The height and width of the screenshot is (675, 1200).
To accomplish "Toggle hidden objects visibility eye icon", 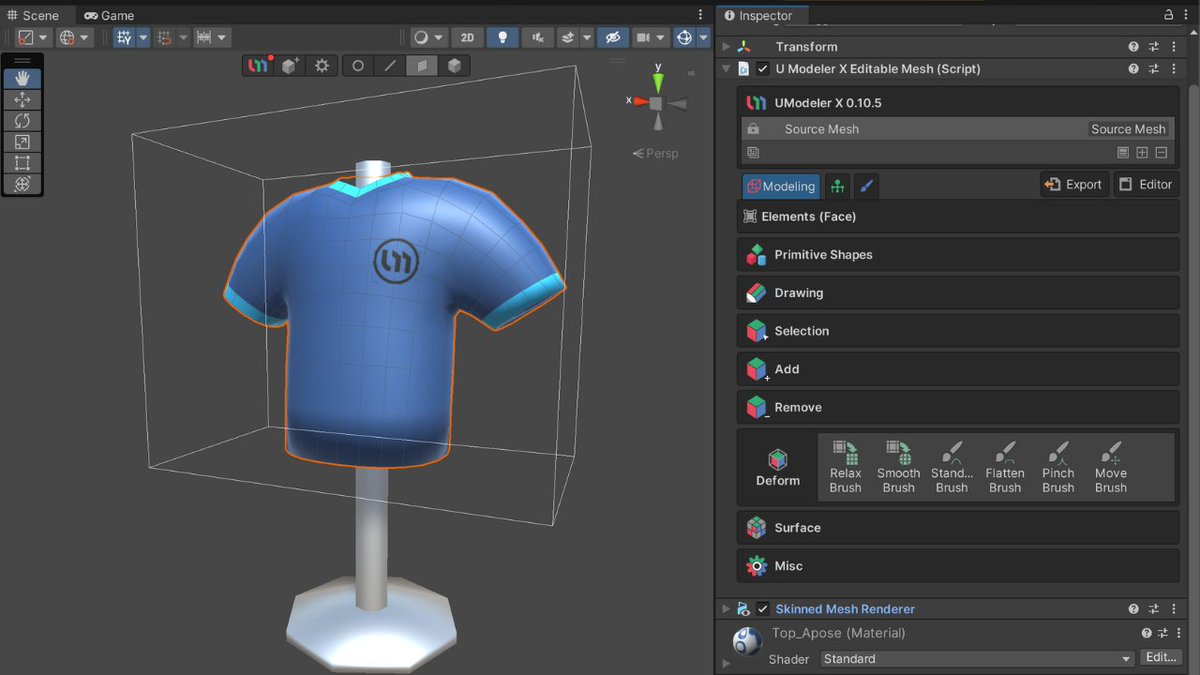I will [x=612, y=37].
